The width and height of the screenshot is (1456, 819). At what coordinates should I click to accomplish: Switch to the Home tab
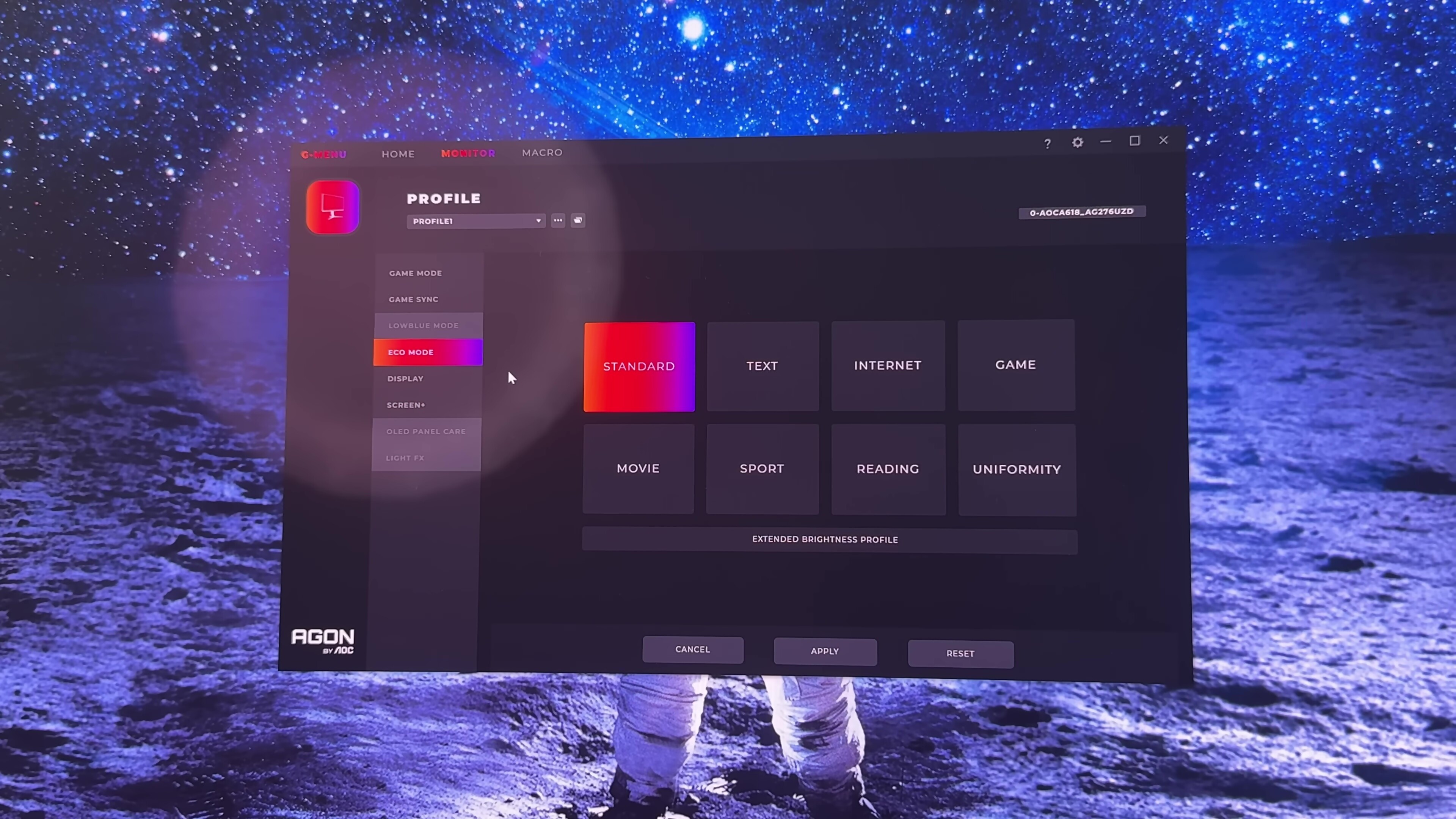point(398,154)
